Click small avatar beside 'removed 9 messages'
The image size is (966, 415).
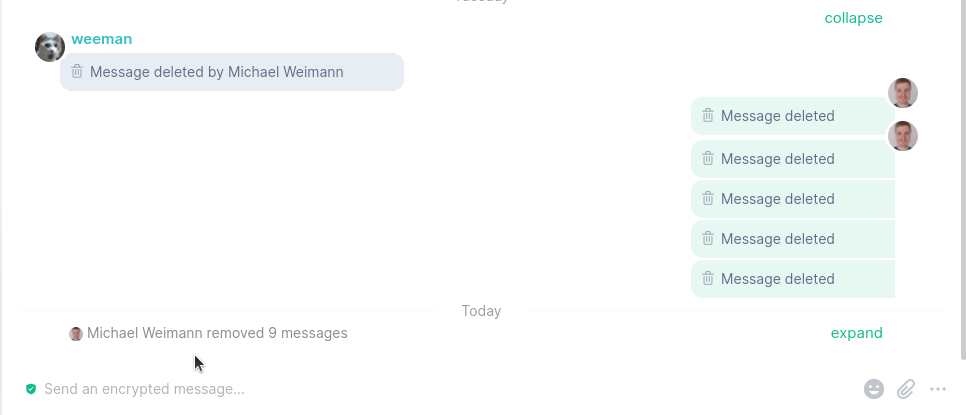pos(76,334)
